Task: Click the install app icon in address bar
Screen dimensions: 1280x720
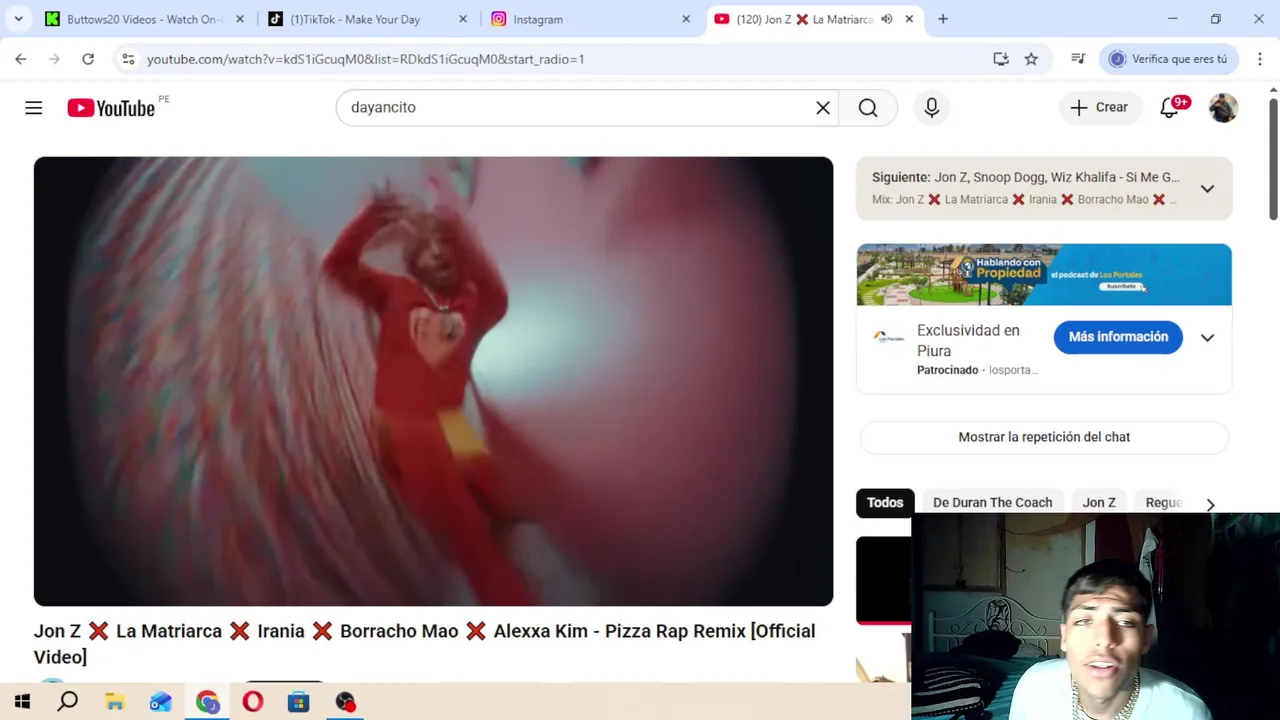Action: click(1001, 59)
